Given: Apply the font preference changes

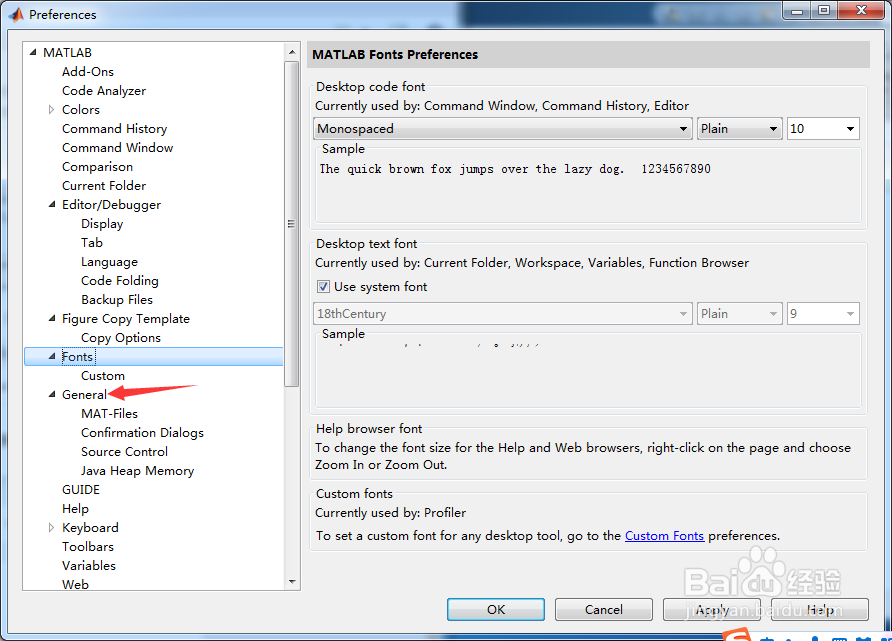Looking at the screenshot, I should 712,609.
